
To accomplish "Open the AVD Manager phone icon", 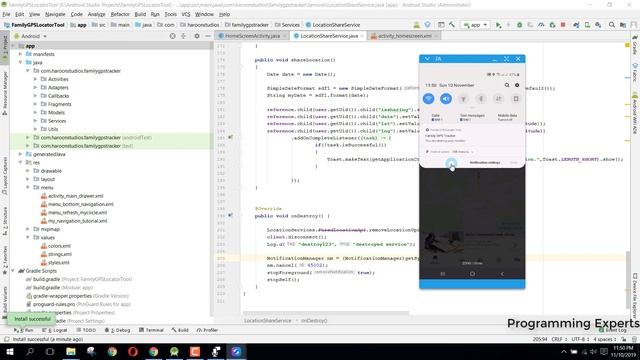I will [x=587, y=25].
